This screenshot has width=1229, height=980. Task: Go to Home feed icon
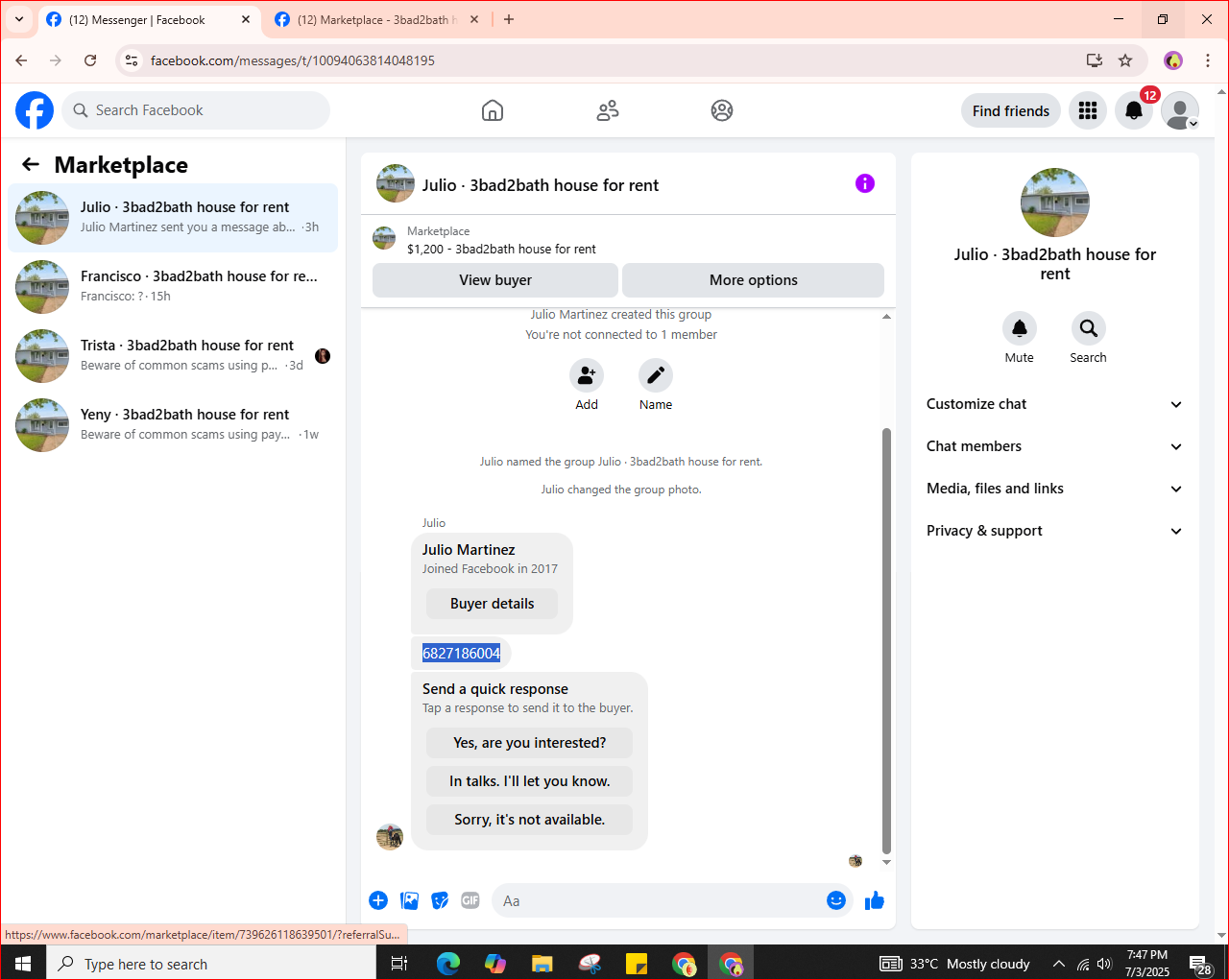pyautogui.click(x=493, y=110)
